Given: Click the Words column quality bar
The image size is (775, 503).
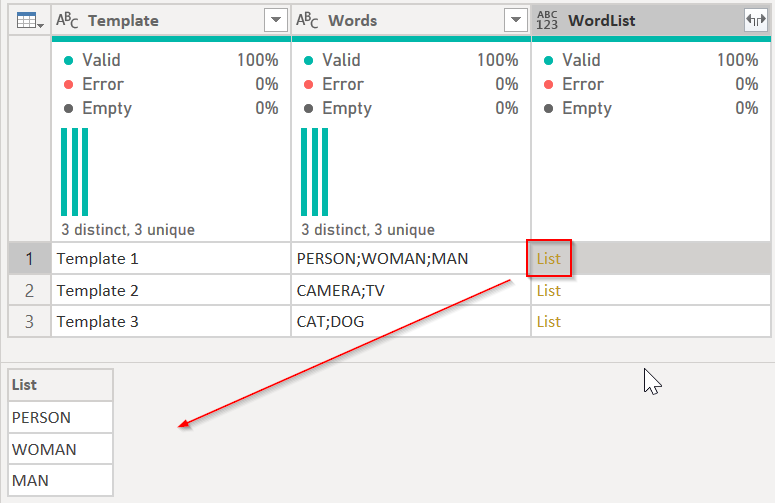Looking at the screenshot, I should (411, 39).
